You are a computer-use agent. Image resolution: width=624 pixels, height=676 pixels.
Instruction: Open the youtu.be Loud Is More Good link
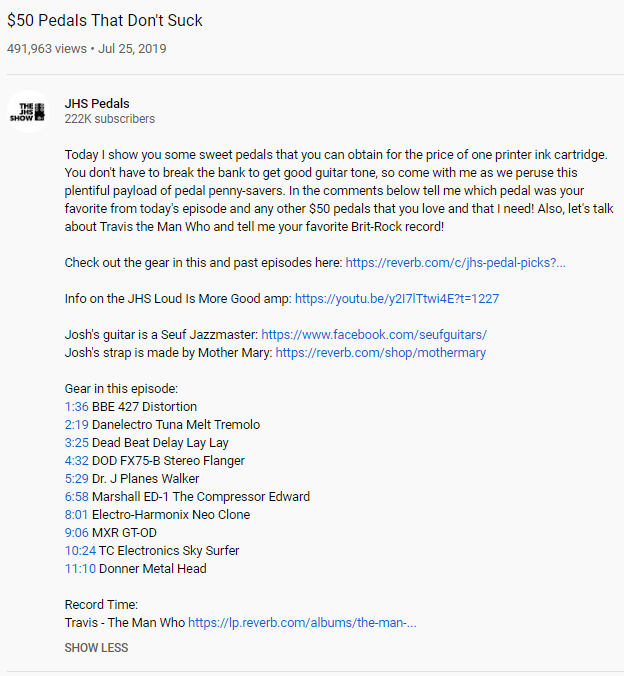click(397, 298)
